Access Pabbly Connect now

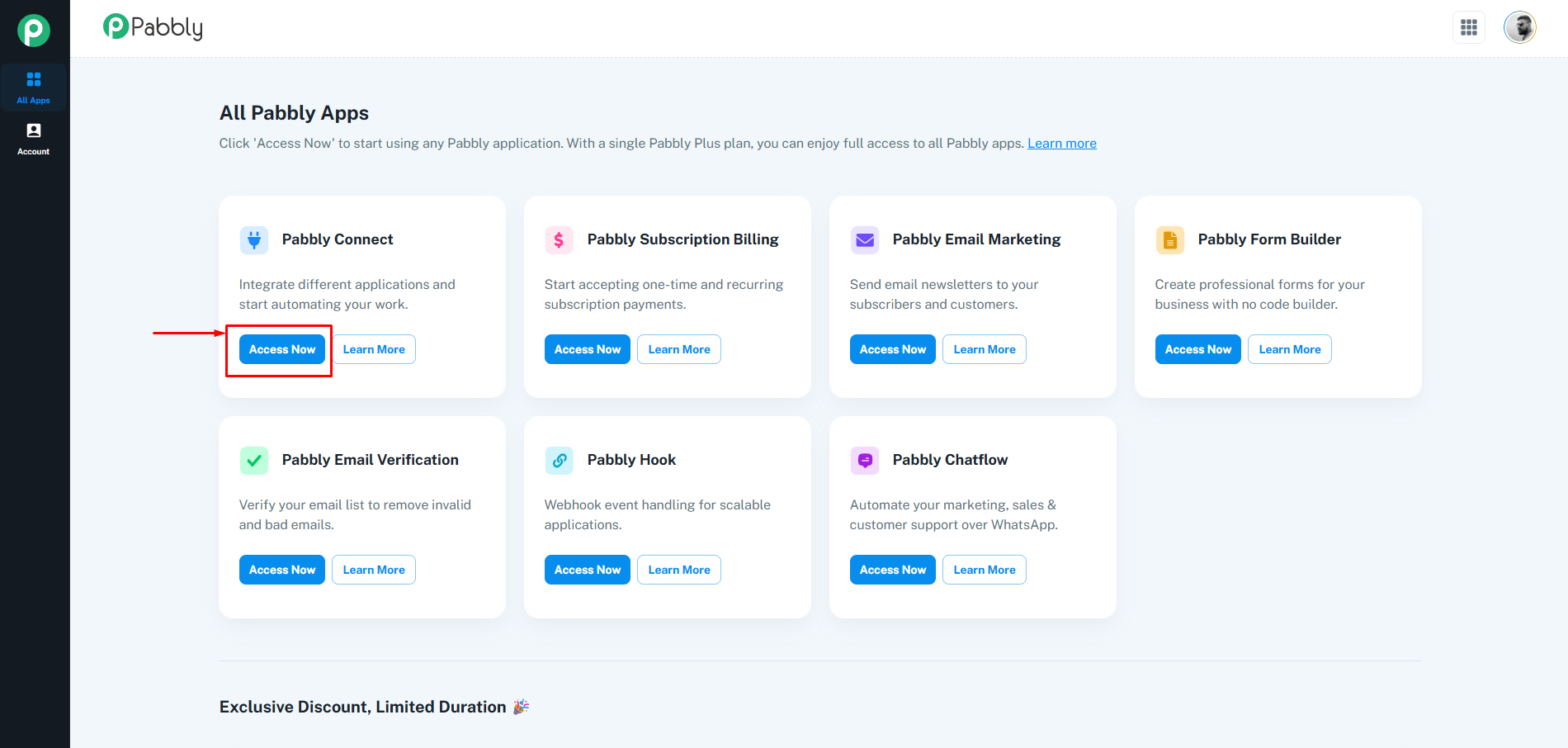point(282,349)
